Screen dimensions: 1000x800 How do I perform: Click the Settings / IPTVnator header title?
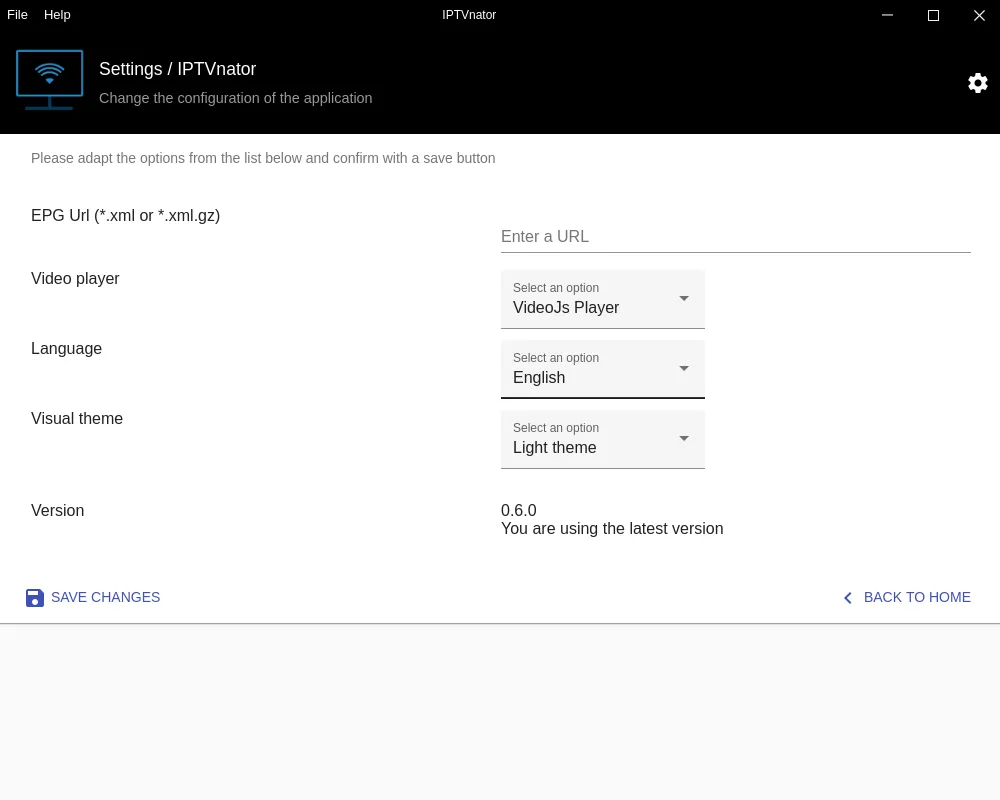click(178, 69)
